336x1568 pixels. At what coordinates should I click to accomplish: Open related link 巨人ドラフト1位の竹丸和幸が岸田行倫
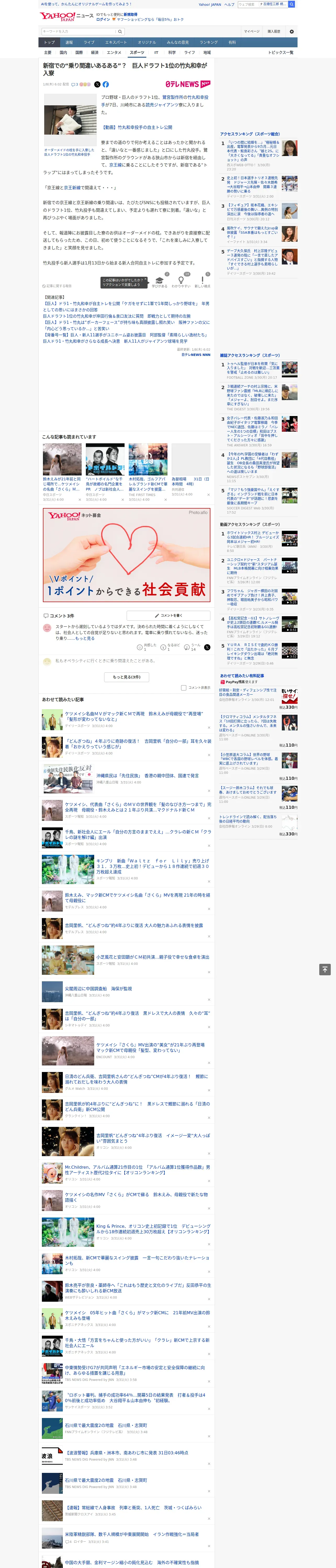coord(116,316)
